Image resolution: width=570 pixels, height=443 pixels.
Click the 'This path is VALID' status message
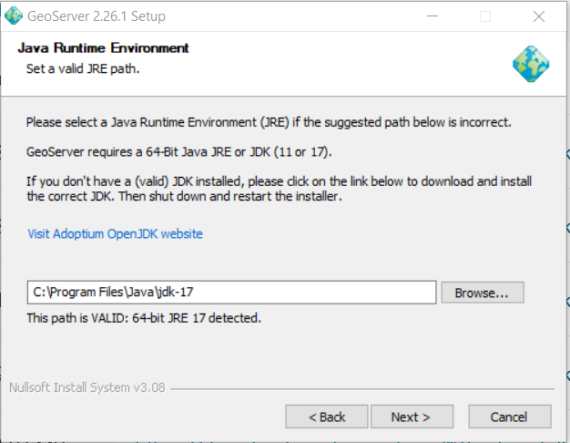[x=144, y=318]
